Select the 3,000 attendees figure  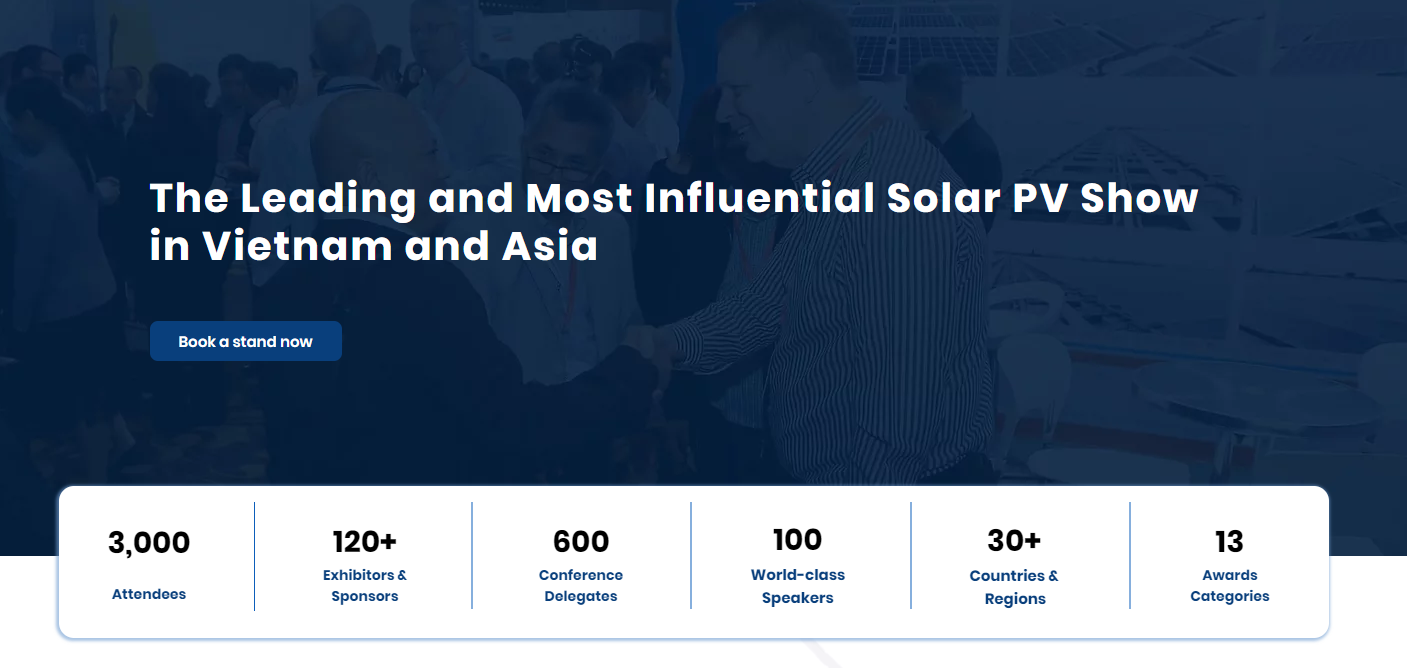(x=149, y=543)
